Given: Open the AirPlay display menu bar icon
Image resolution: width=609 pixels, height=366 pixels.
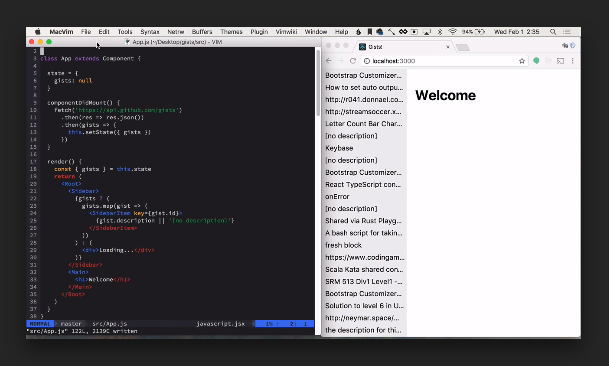Looking at the screenshot, I should pos(427,32).
